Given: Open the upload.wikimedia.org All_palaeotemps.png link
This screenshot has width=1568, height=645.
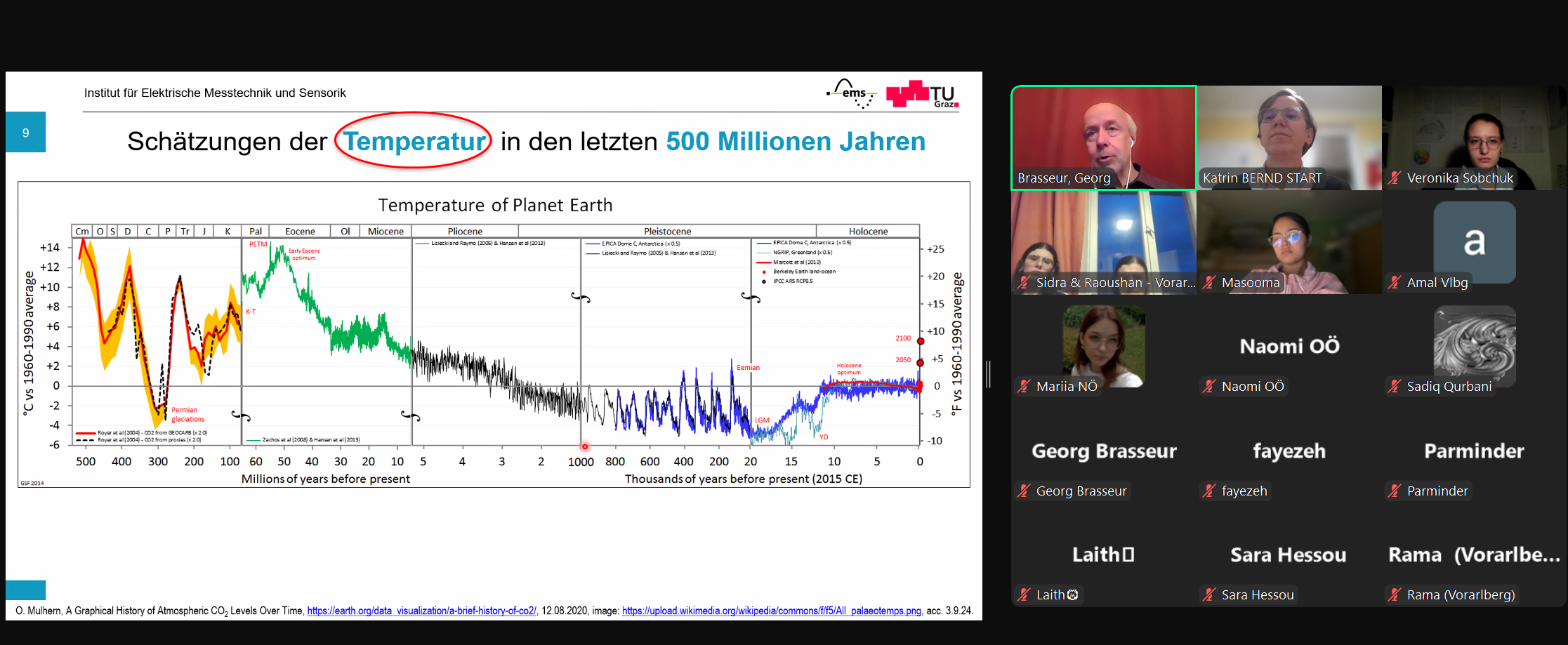Looking at the screenshot, I should (x=772, y=611).
